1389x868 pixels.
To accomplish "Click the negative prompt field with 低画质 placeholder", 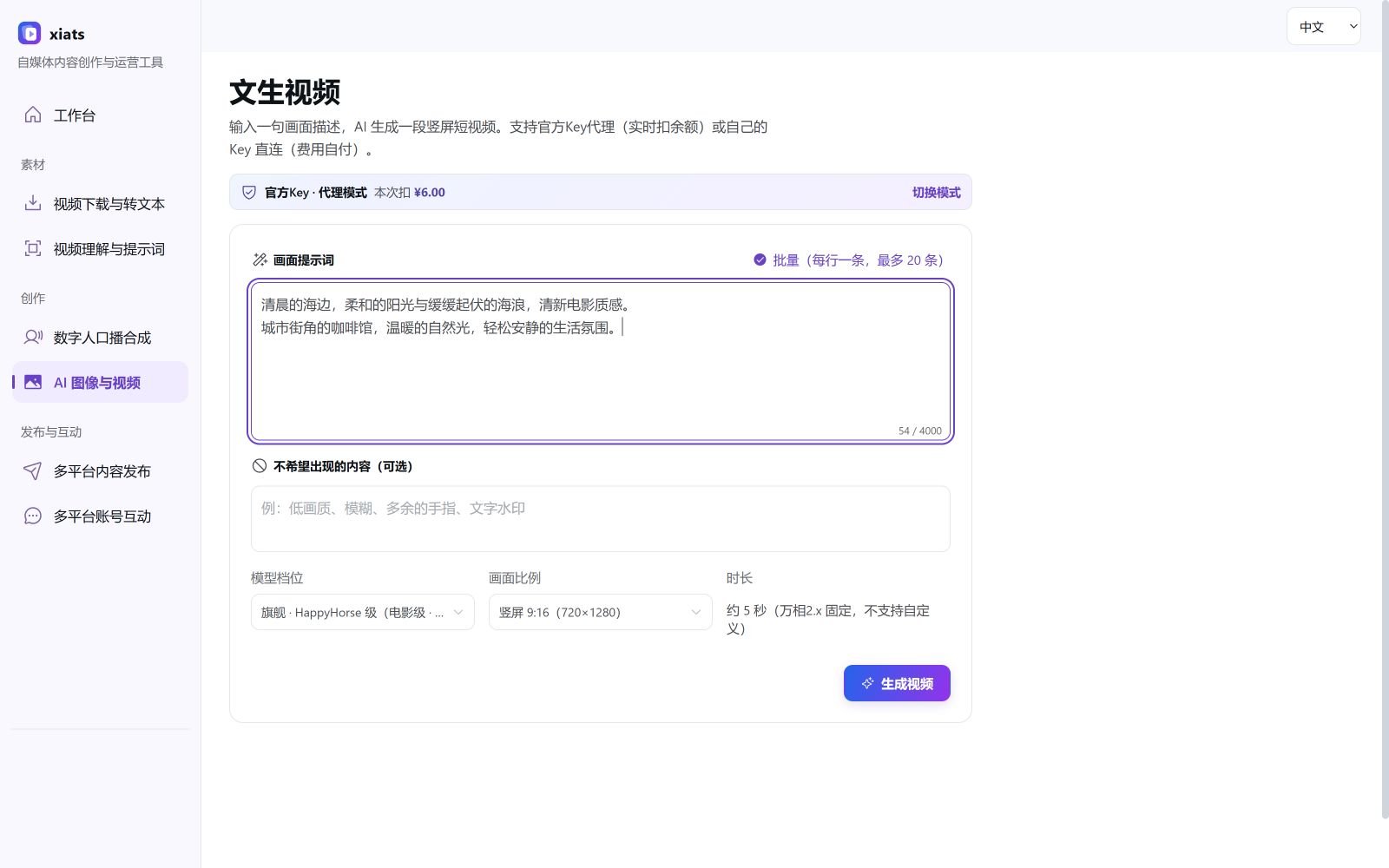I will [601, 518].
